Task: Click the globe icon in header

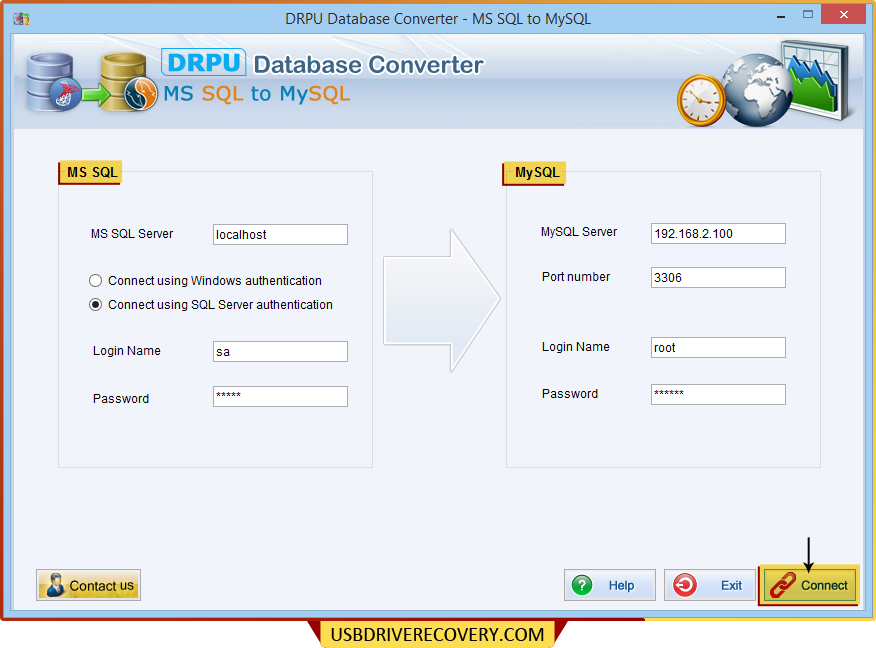Action: 757,89
